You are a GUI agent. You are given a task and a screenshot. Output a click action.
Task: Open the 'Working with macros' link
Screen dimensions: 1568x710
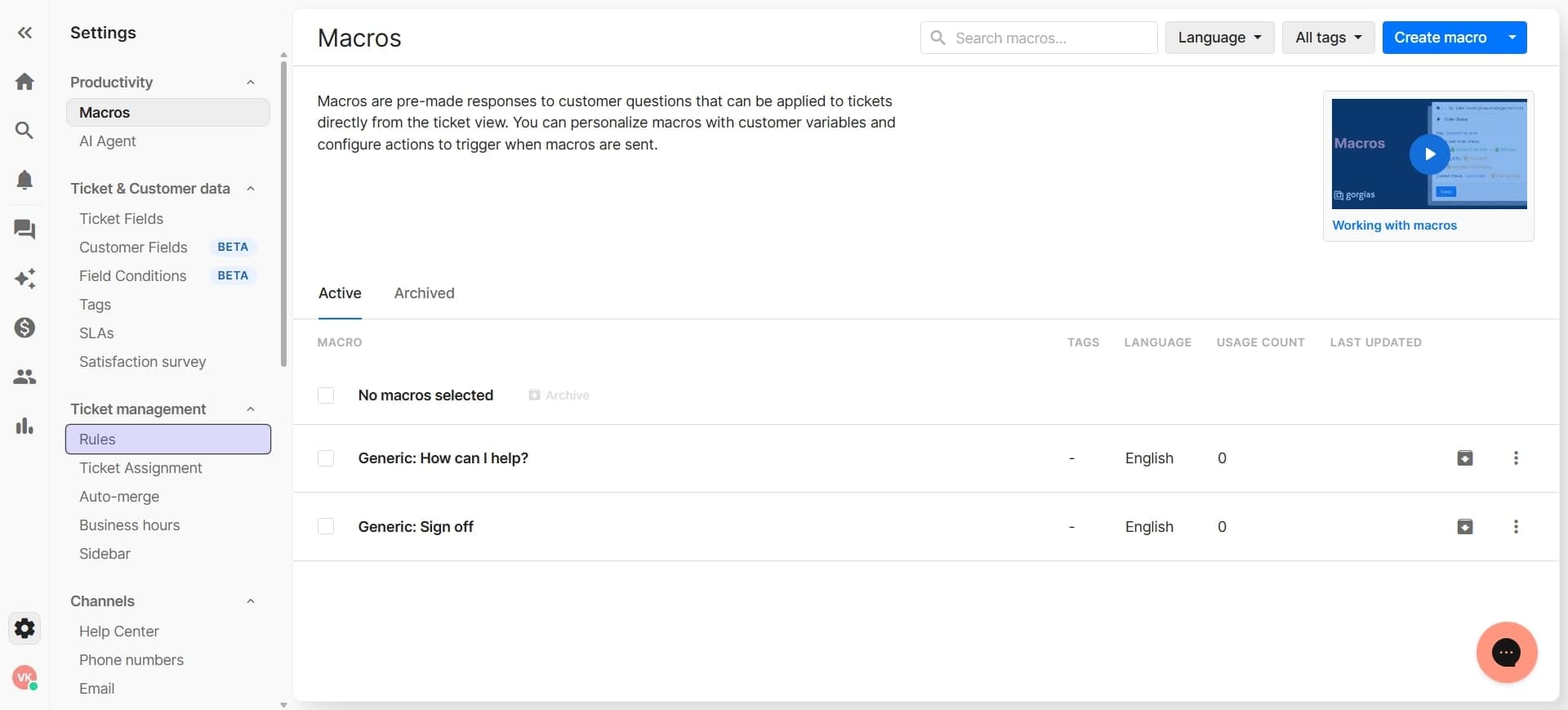(x=1394, y=226)
